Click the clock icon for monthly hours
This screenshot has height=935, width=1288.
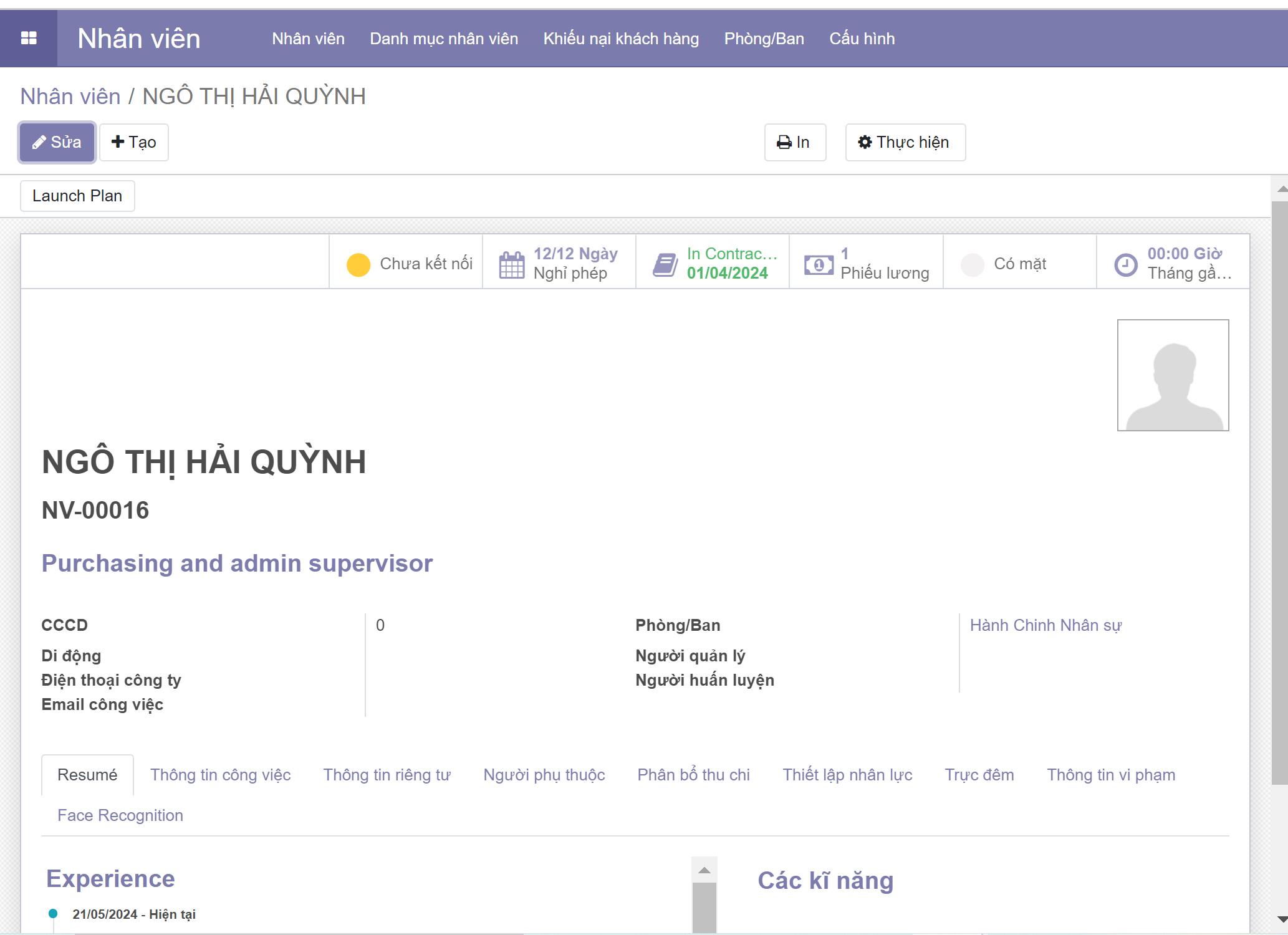[x=1125, y=264]
